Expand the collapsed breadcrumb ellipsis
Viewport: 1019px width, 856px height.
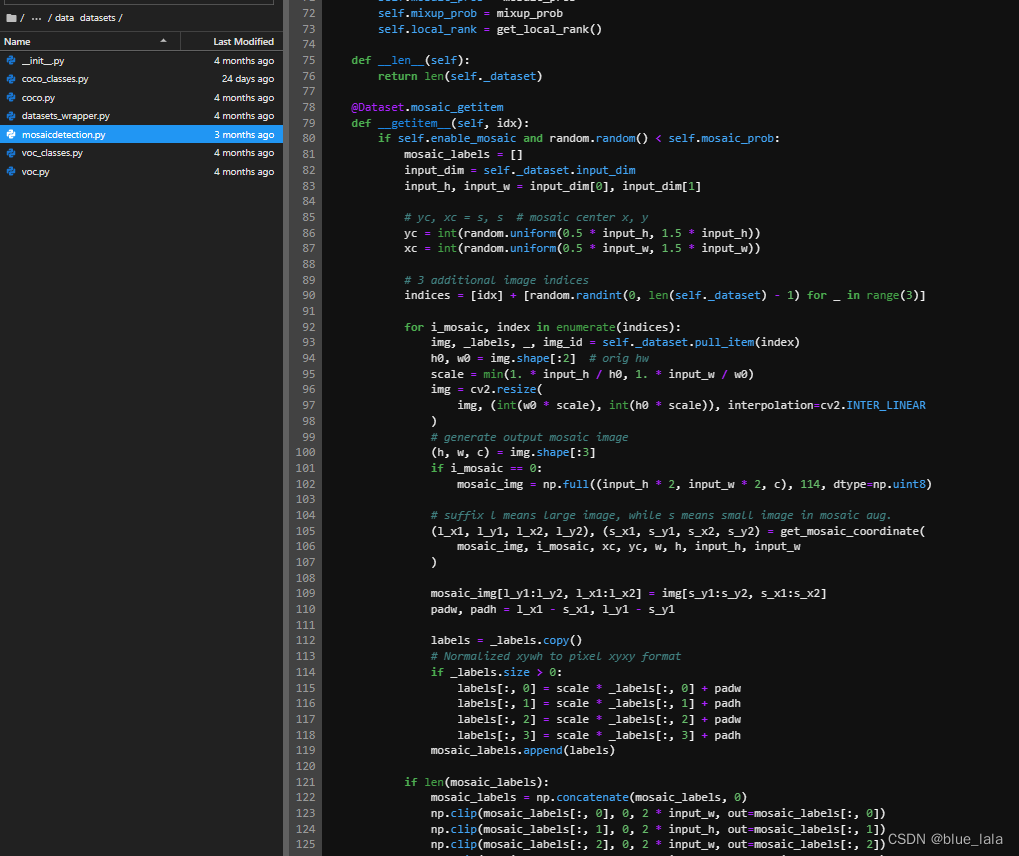pos(36,18)
